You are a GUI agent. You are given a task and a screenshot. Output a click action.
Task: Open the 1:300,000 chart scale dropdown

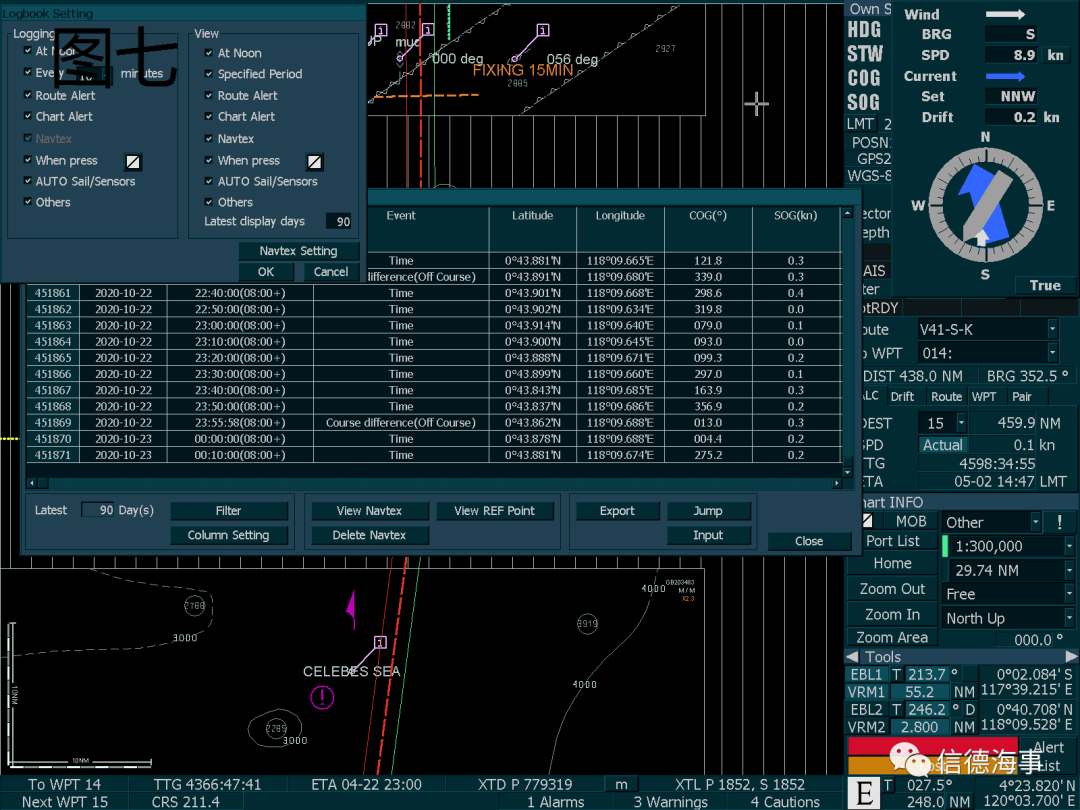(x=1069, y=546)
